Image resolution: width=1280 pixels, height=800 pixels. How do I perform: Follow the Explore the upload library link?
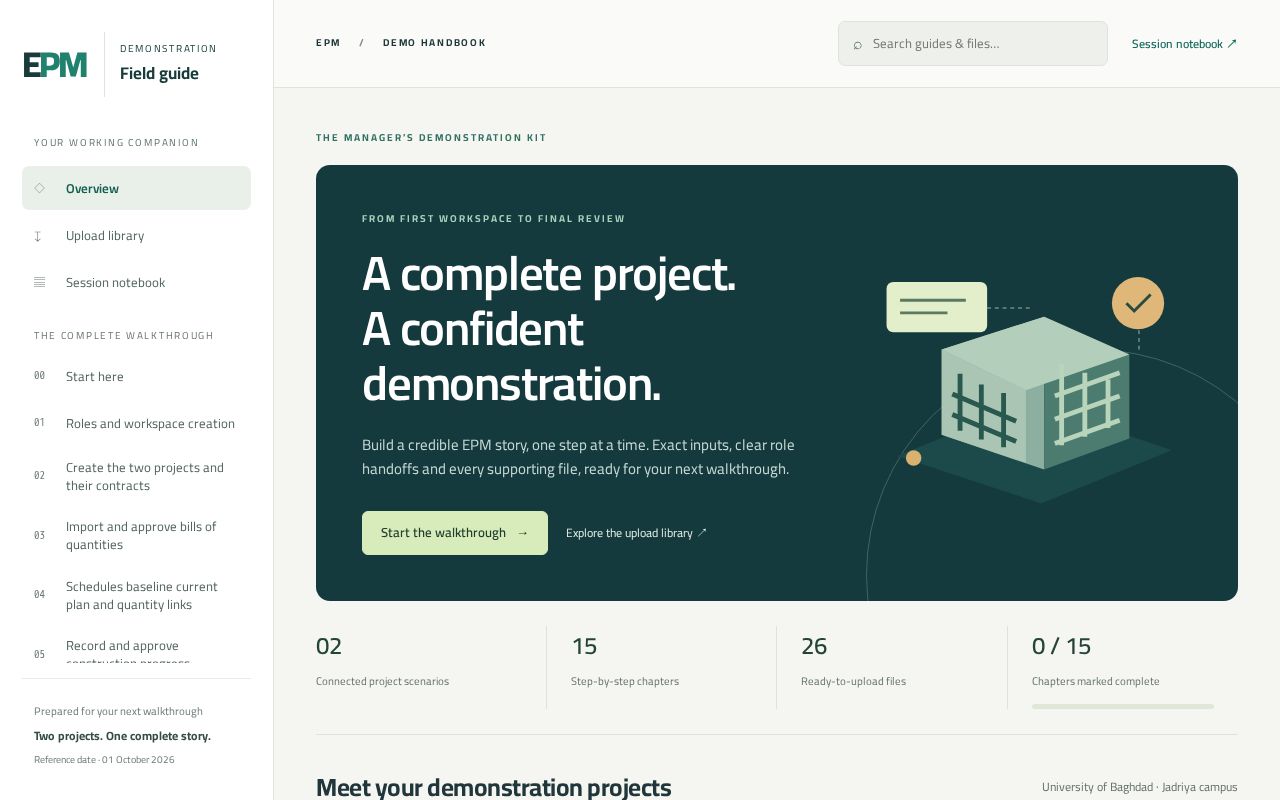[x=636, y=533]
